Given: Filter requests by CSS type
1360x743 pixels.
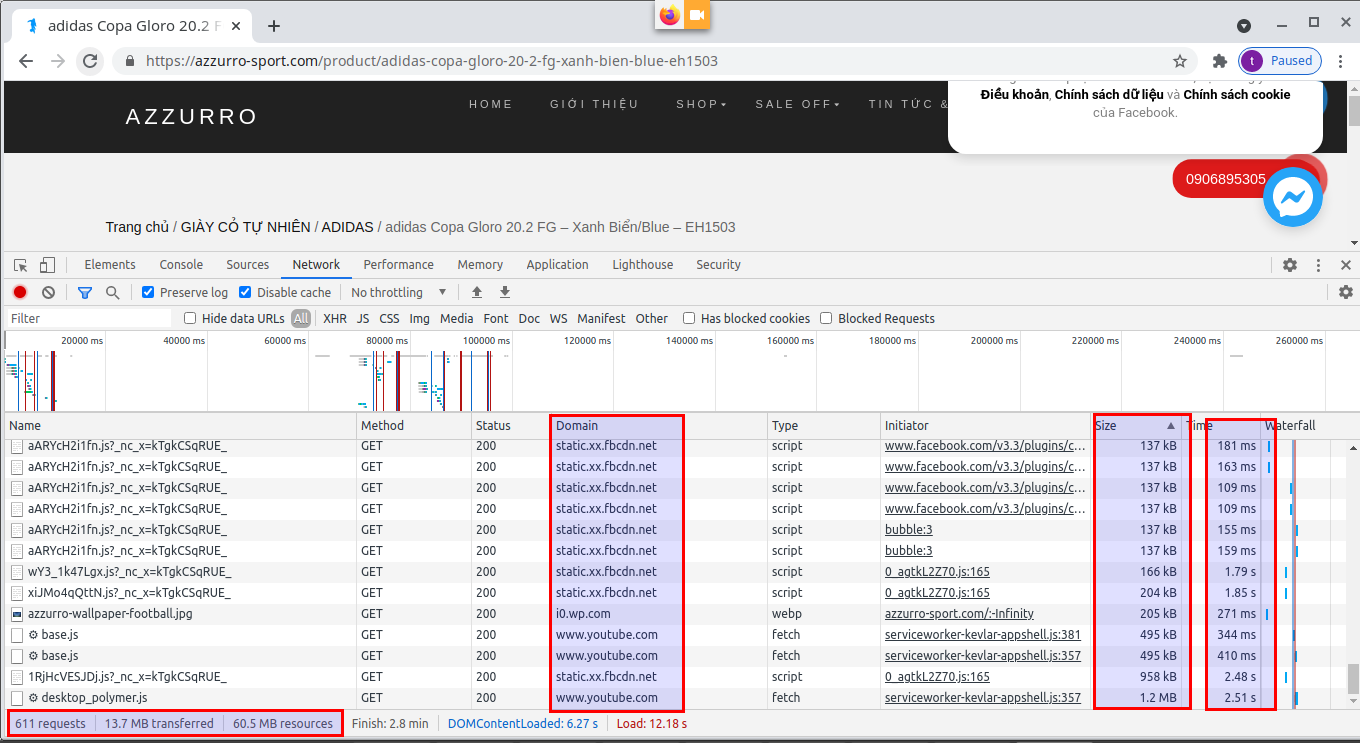Looking at the screenshot, I should pos(389,318).
